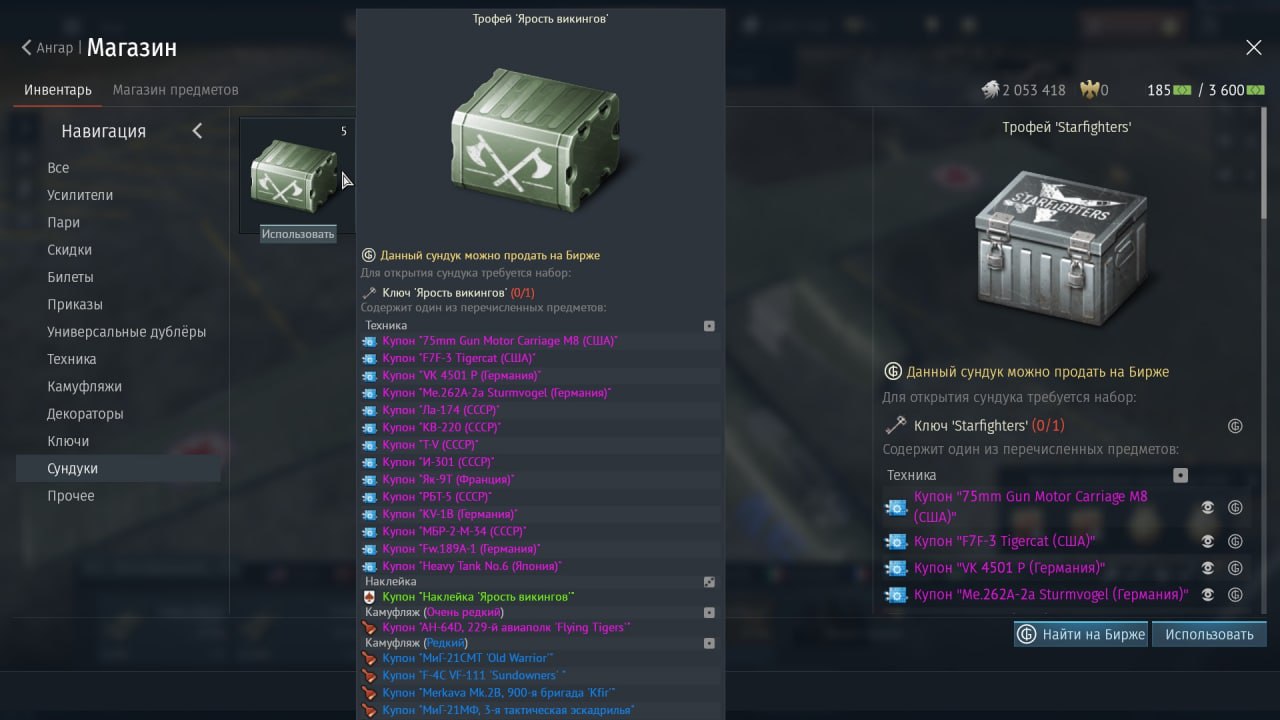Click marketplace icon for 75mm Gun Motor Carriage
This screenshot has width=1280, height=720.
(x=1235, y=507)
